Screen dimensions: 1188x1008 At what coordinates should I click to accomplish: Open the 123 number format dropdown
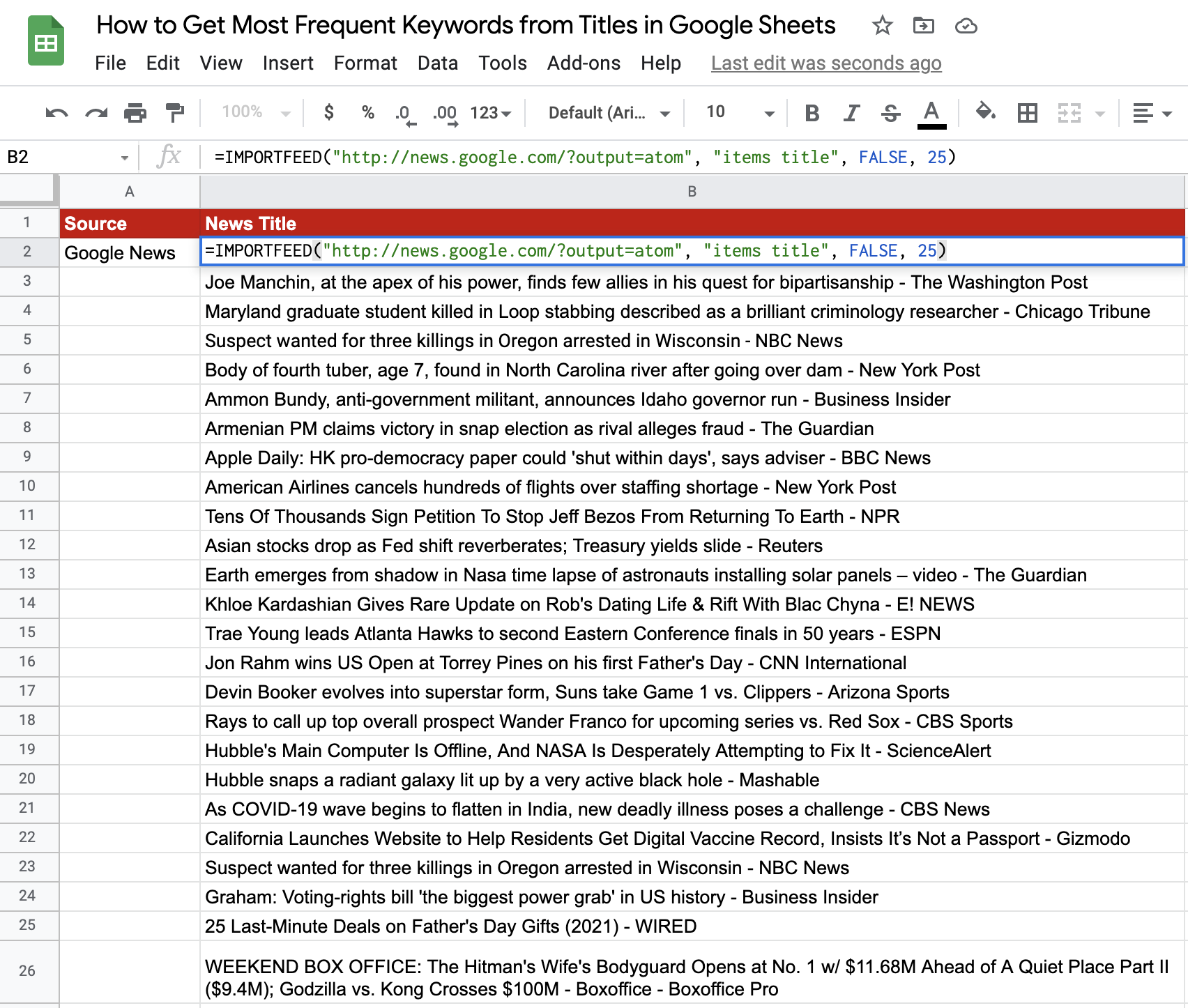click(x=490, y=113)
